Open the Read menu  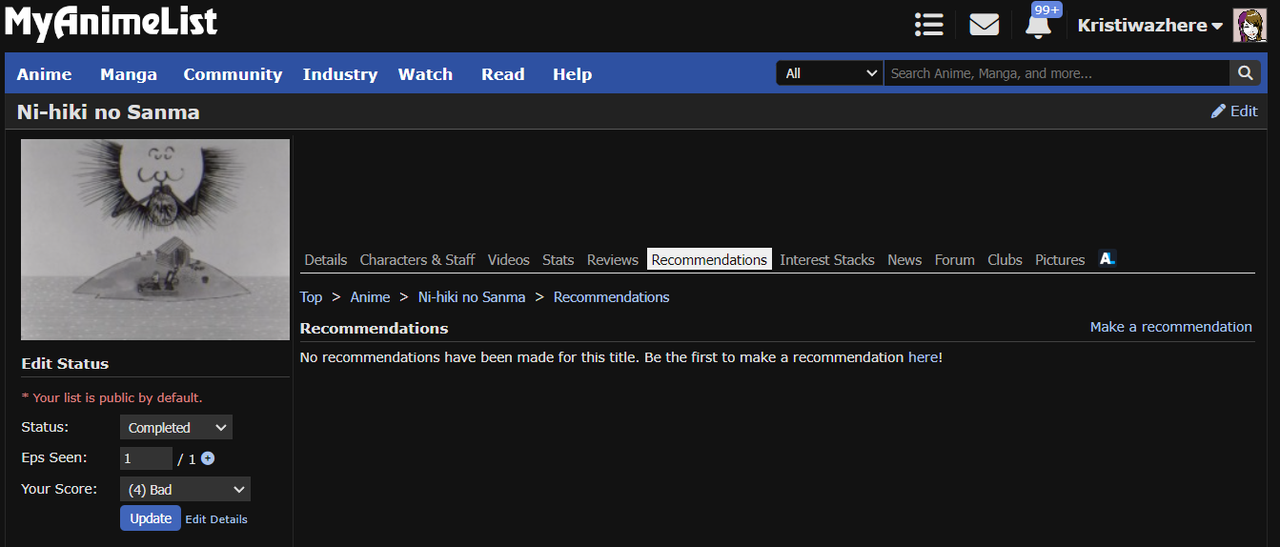click(503, 74)
